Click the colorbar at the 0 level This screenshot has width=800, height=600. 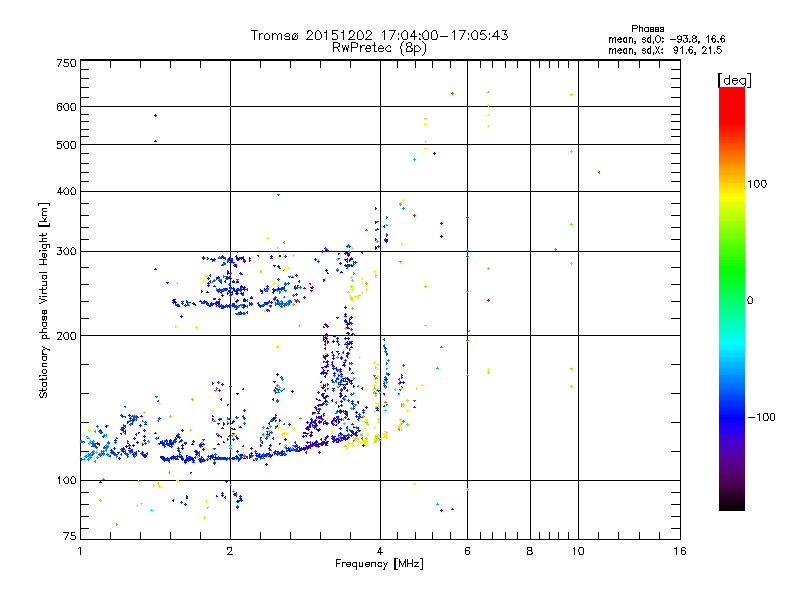pyautogui.click(x=731, y=300)
